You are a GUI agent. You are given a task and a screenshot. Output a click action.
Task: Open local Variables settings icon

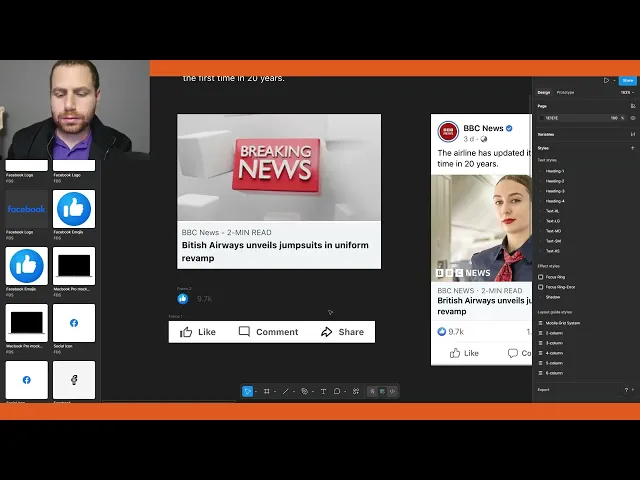[x=633, y=134]
